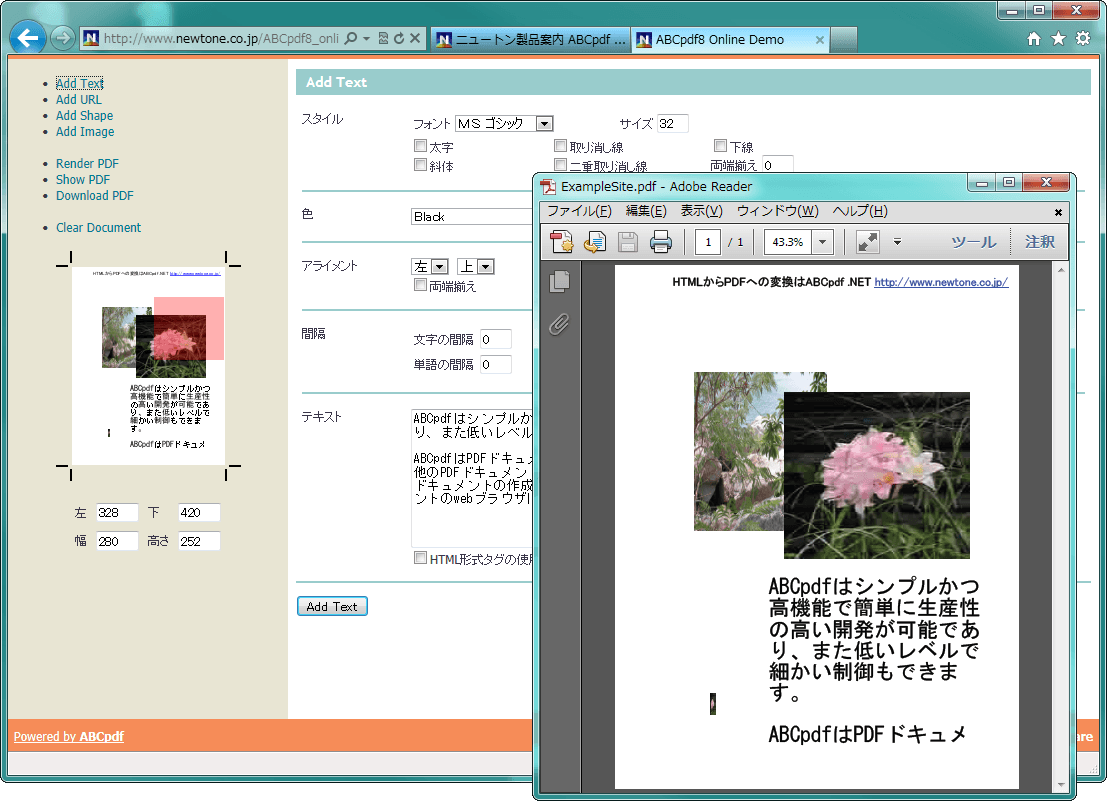Go back with the browser back arrow

coord(28,38)
